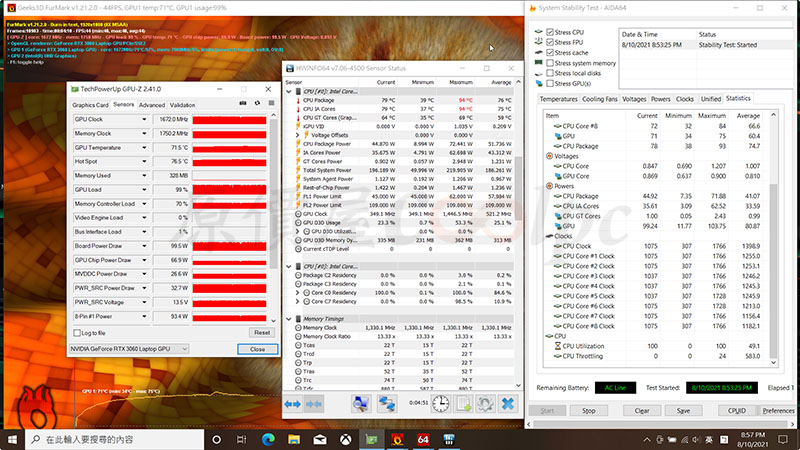
Task: Click Close button in GPU-Z
Action: click(x=258, y=349)
